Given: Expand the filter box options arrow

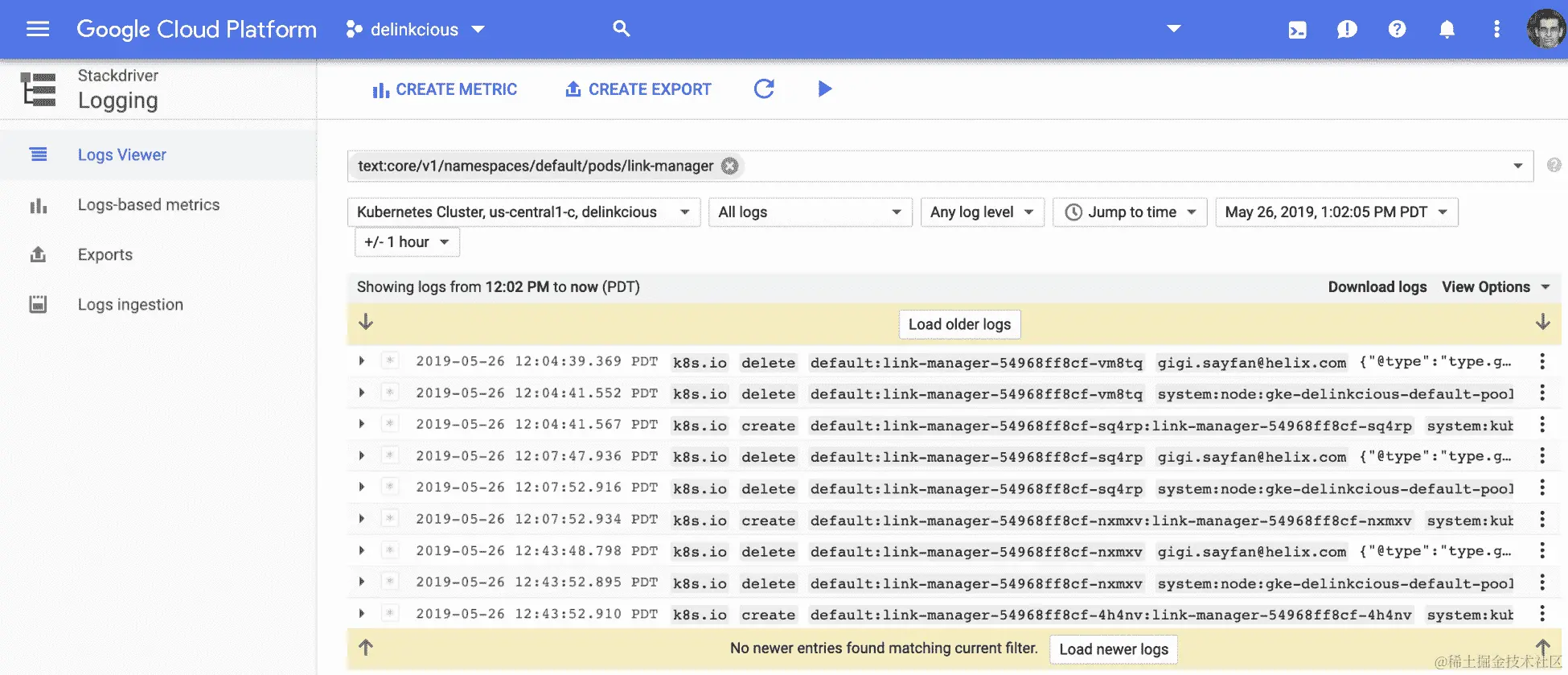Looking at the screenshot, I should 1518,166.
